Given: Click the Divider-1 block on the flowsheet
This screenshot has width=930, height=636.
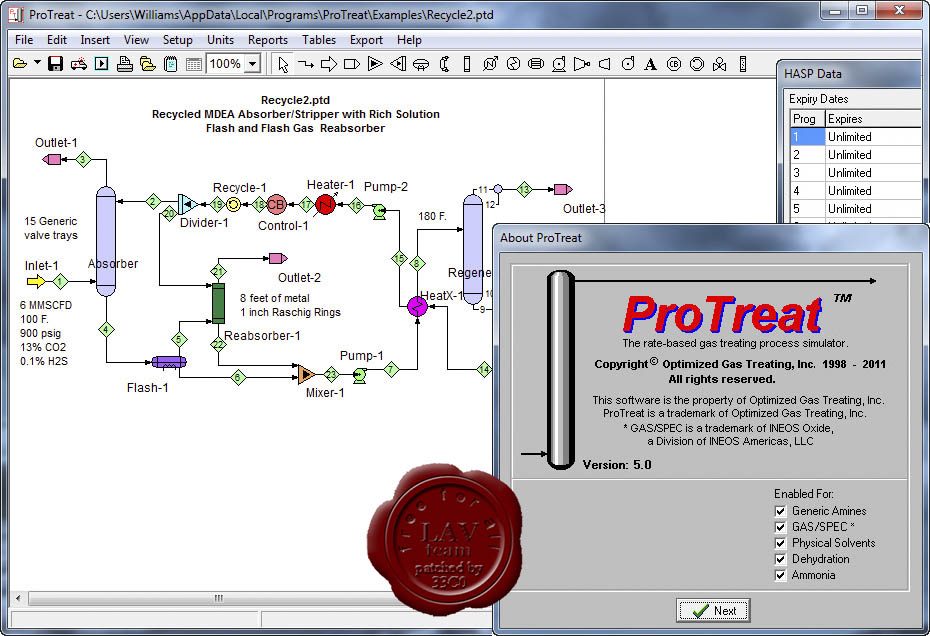Looking at the screenshot, I should point(187,205).
